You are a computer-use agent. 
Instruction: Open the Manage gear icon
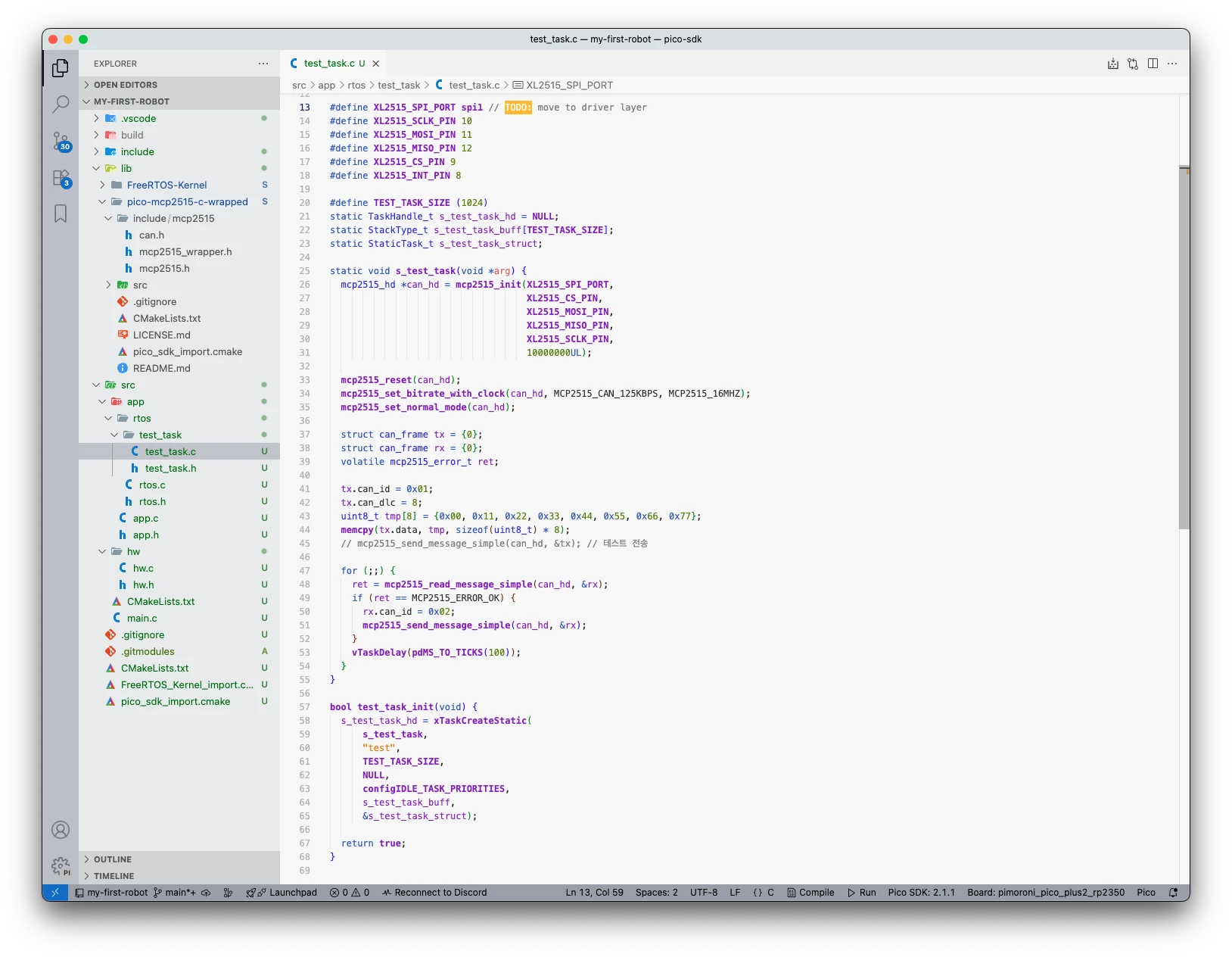tap(61, 865)
